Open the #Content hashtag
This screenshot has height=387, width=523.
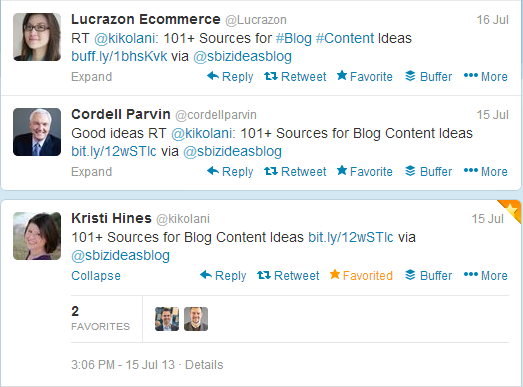pos(345,38)
